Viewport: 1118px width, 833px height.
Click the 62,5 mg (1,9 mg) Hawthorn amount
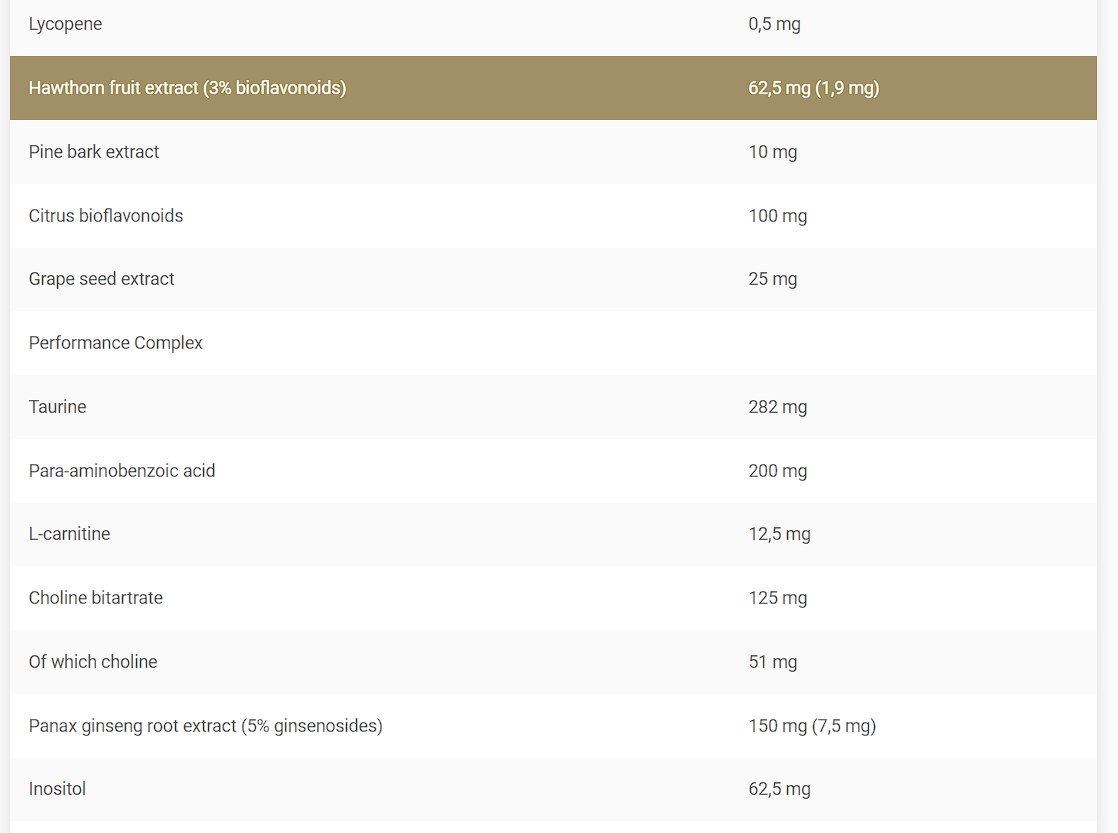(813, 88)
